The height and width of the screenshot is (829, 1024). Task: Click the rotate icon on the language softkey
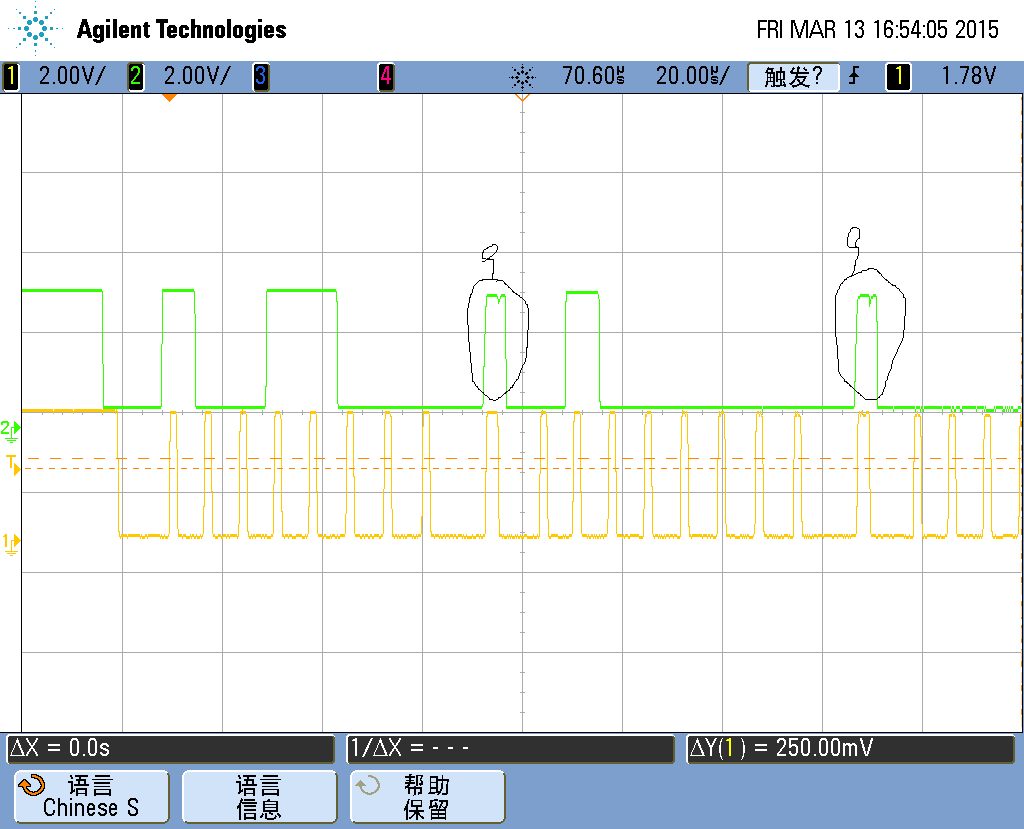point(31,786)
